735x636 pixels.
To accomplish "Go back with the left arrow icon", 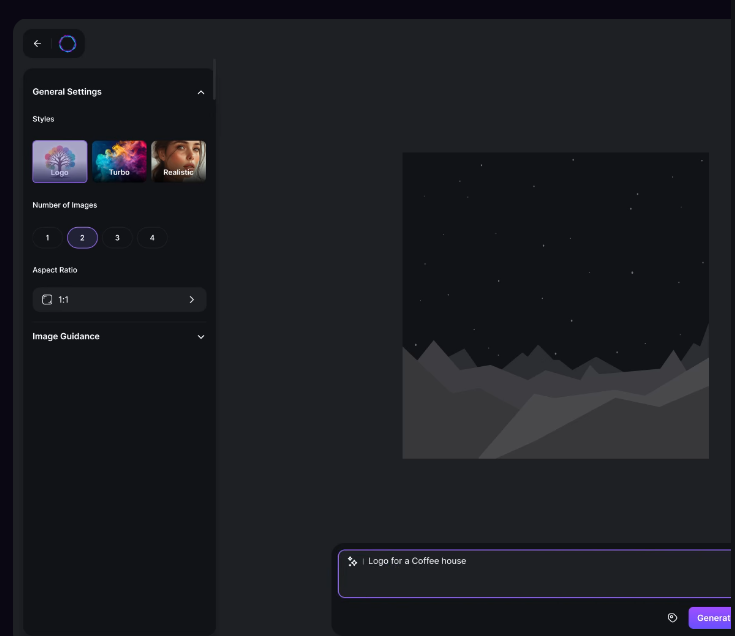I will (38, 44).
